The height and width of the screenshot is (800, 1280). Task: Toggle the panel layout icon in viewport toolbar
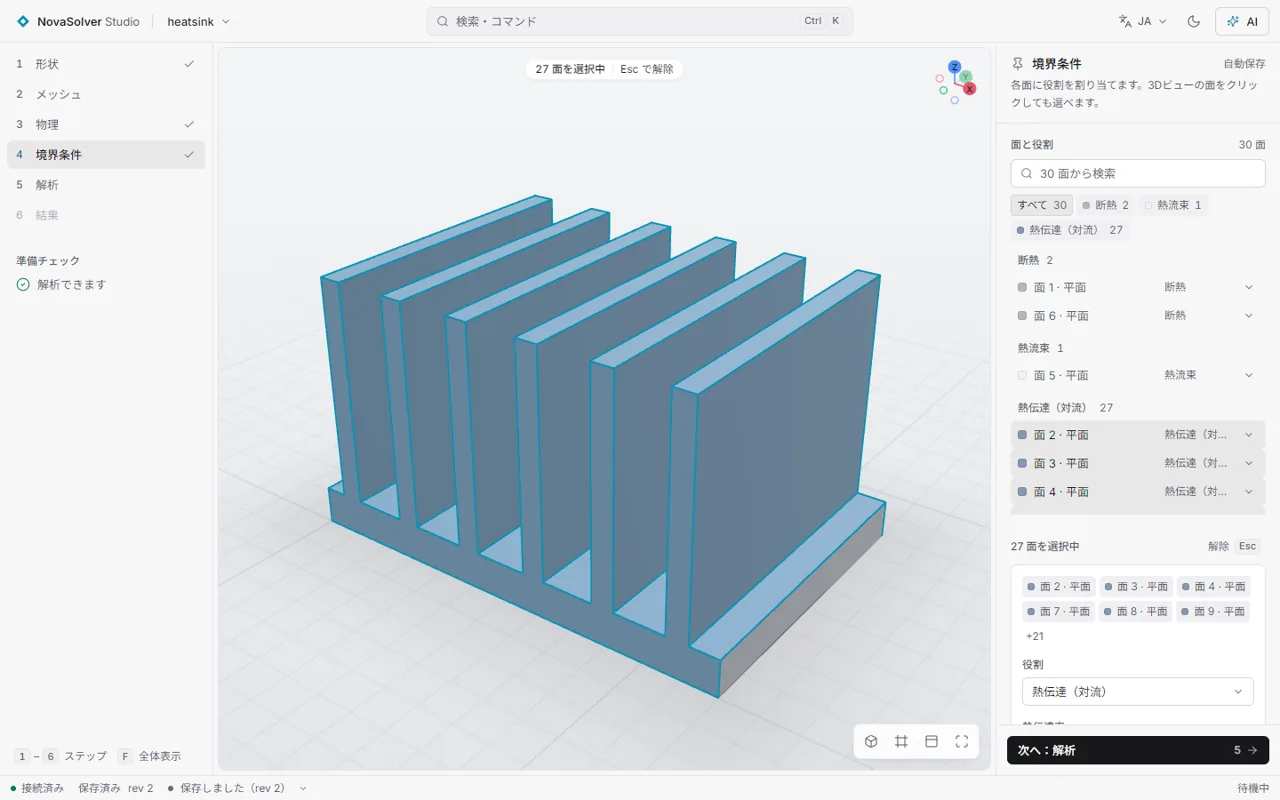(x=931, y=741)
